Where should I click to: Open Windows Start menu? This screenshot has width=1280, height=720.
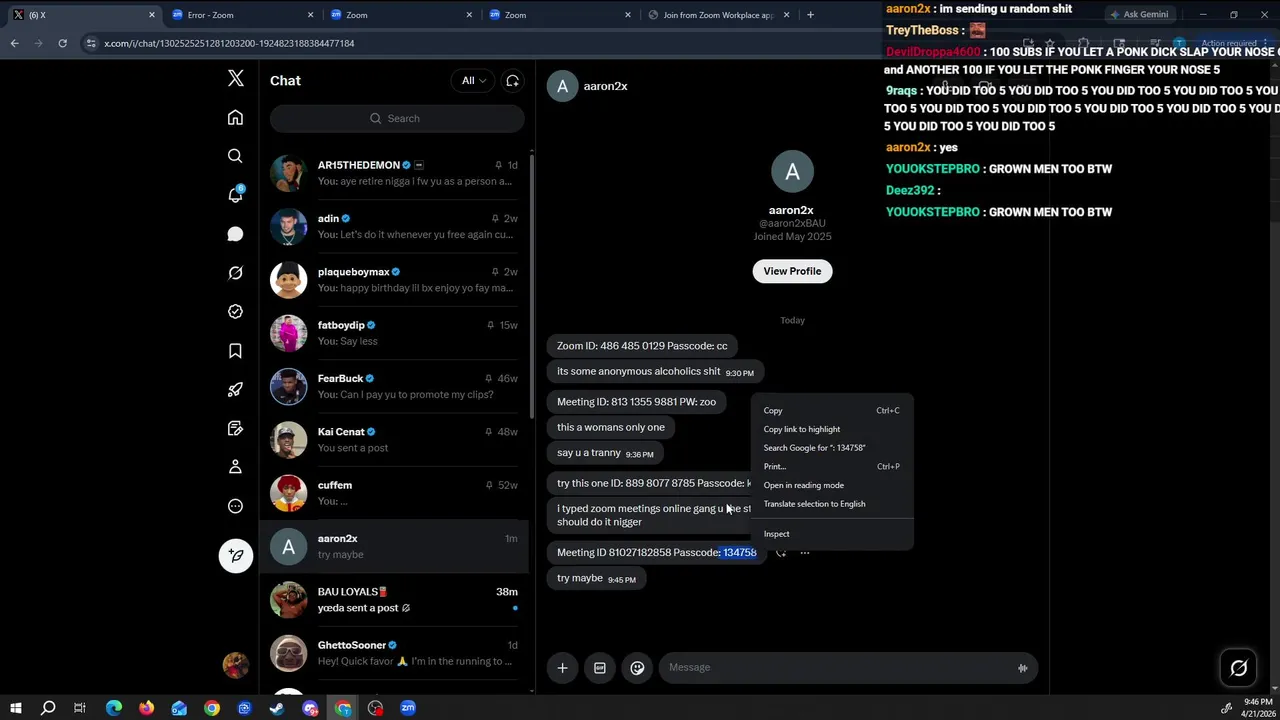point(15,708)
